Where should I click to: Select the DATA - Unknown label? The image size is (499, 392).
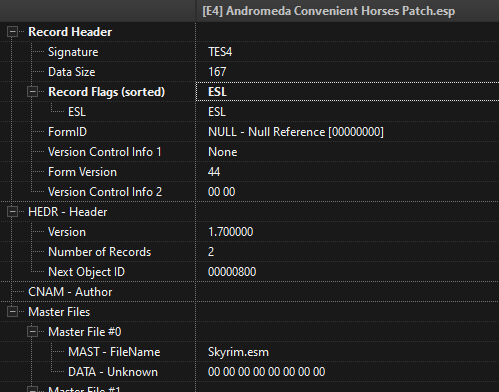[x=113, y=372]
